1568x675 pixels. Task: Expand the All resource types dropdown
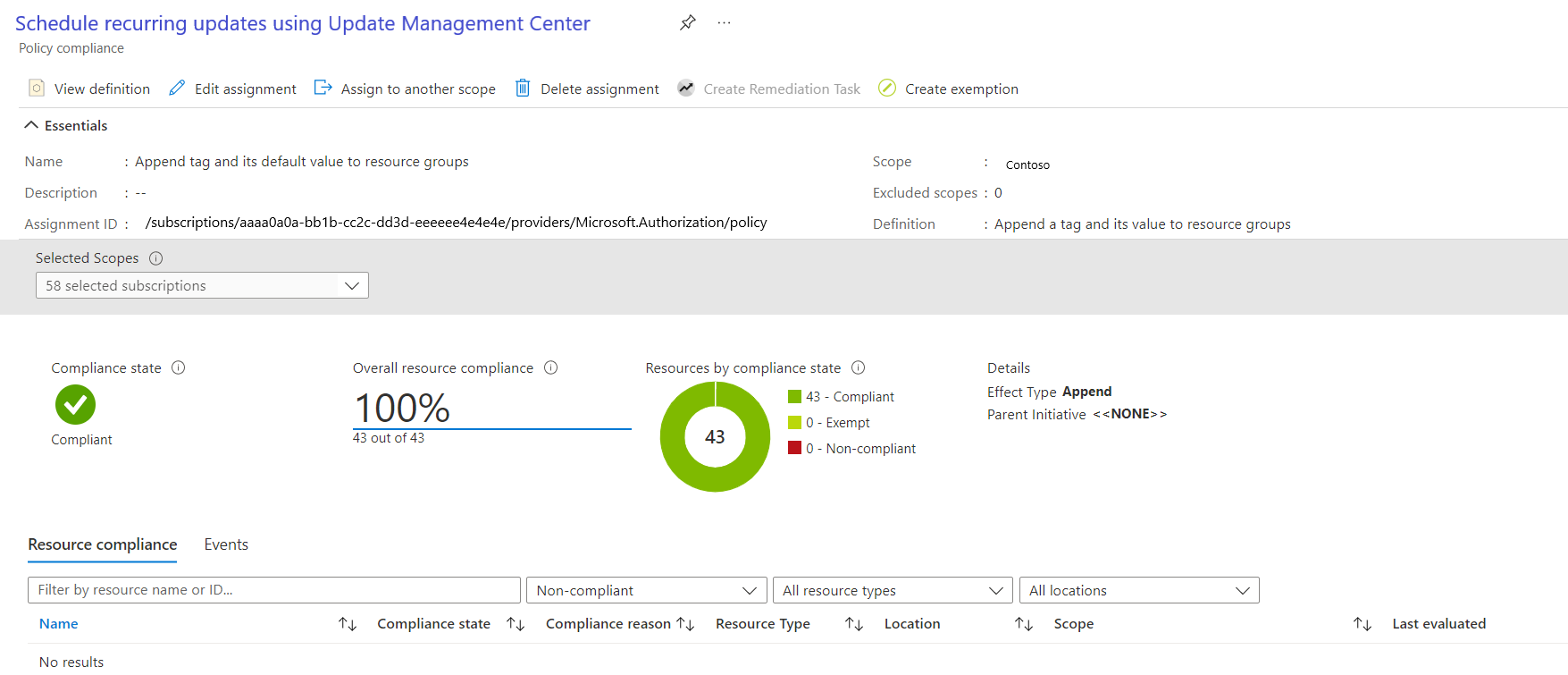pos(892,590)
